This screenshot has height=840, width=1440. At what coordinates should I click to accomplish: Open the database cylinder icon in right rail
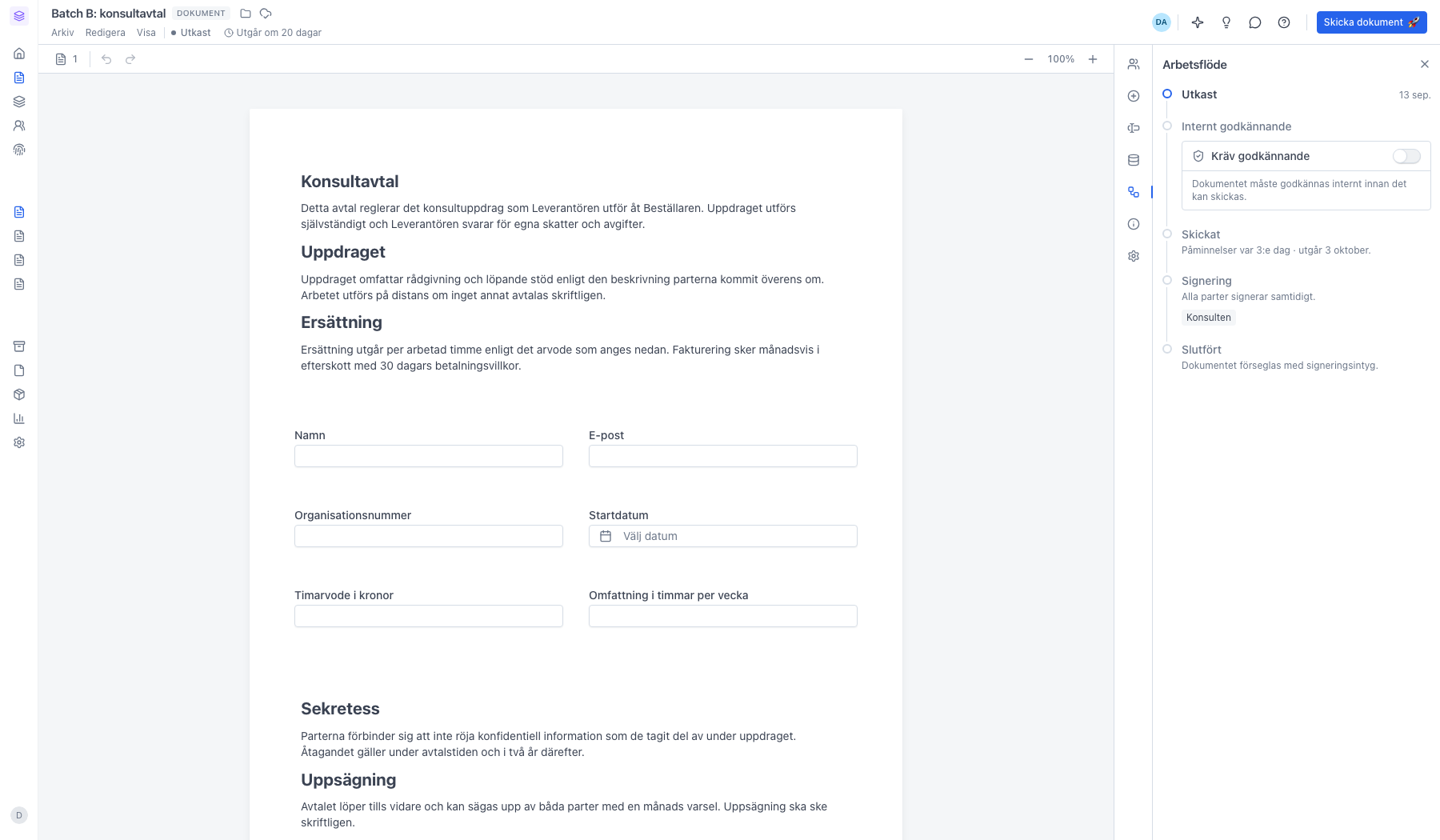pyautogui.click(x=1134, y=160)
